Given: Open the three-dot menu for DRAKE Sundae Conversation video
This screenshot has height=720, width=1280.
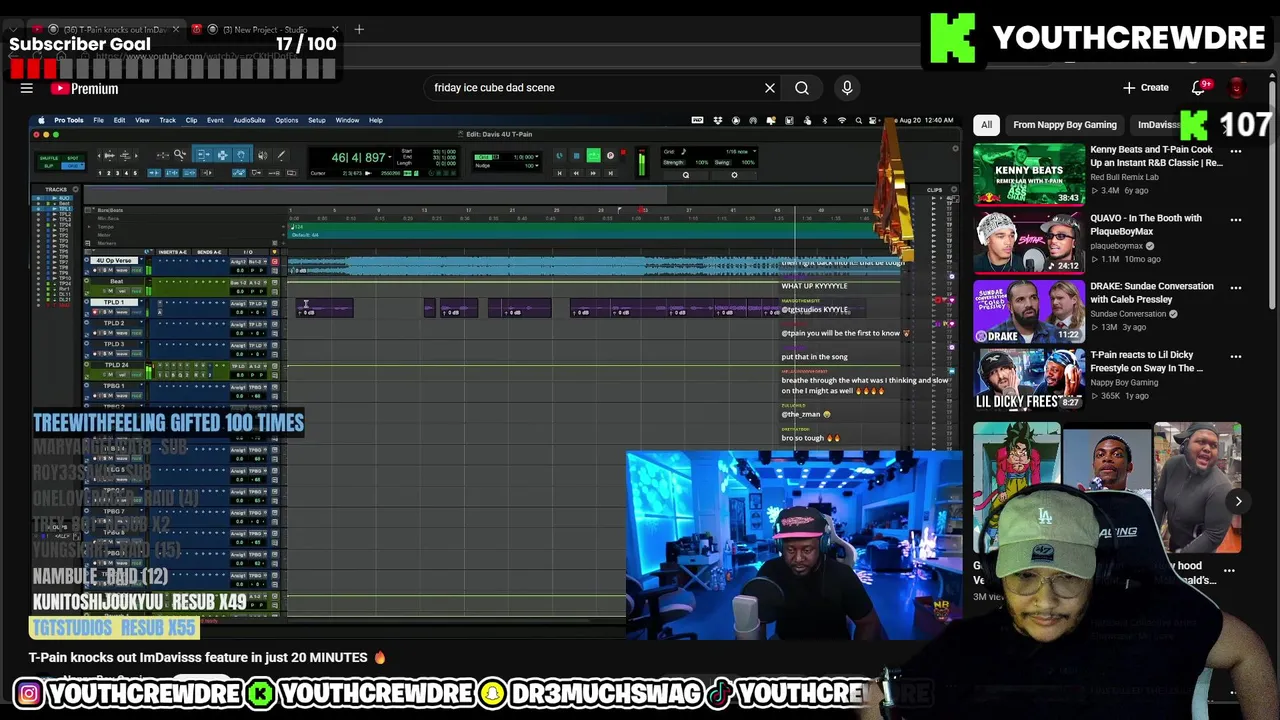Looking at the screenshot, I should pyautogui.click(x=1236, y=287).
